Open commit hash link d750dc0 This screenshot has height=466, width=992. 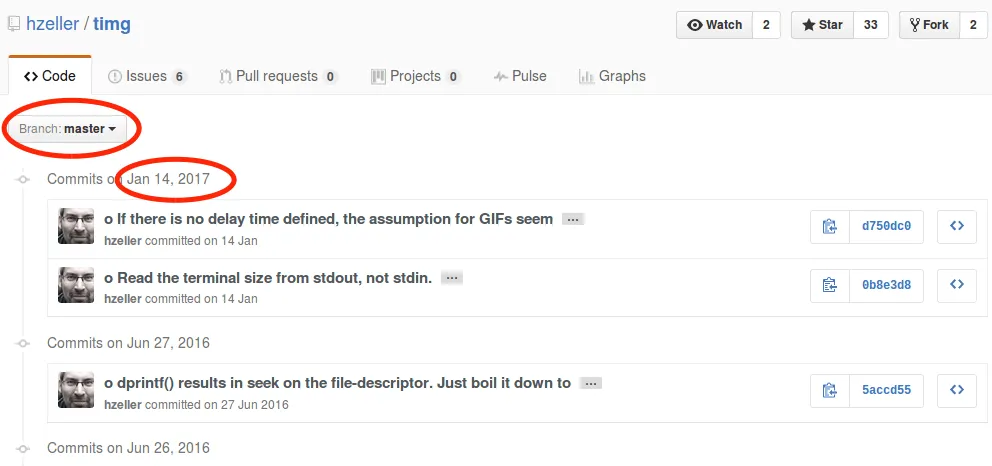886,226
